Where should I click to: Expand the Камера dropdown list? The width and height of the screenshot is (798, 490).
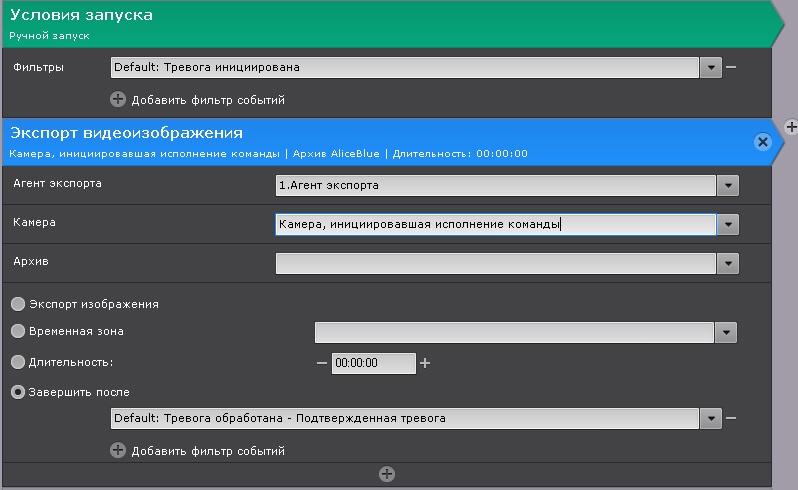728,225
